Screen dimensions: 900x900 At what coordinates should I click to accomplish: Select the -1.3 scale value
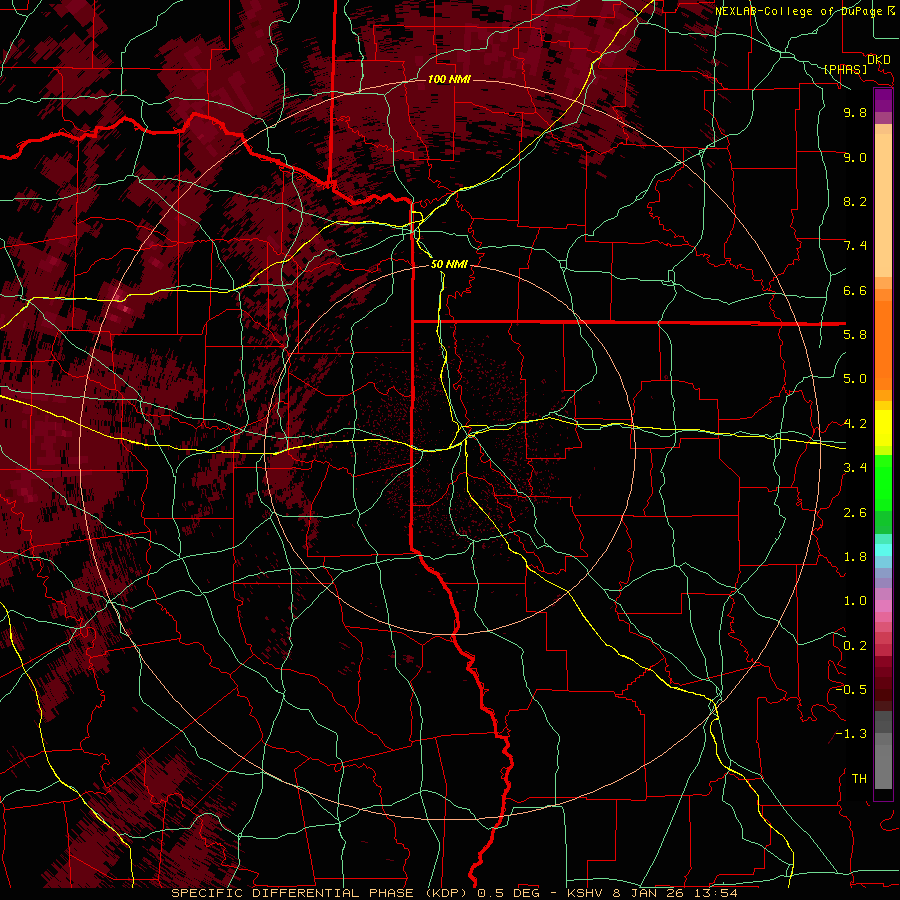coord(851,734)
